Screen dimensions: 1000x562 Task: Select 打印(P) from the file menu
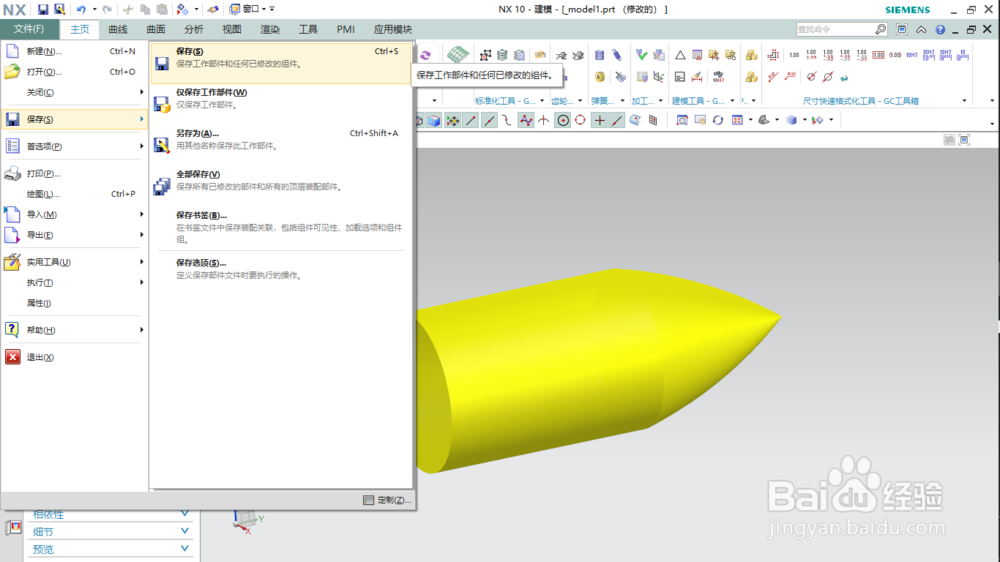[x=74, y=173]
